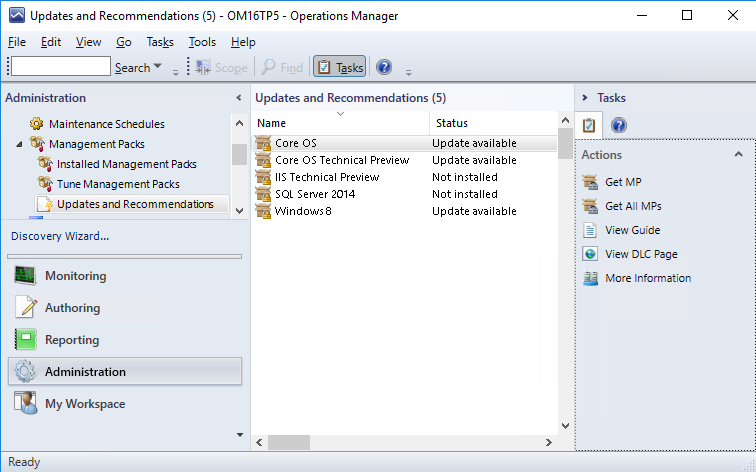This screenshot has height=472, width=756.
Task: Click the Tune Management Packs icon
Action: coord(45,184)
